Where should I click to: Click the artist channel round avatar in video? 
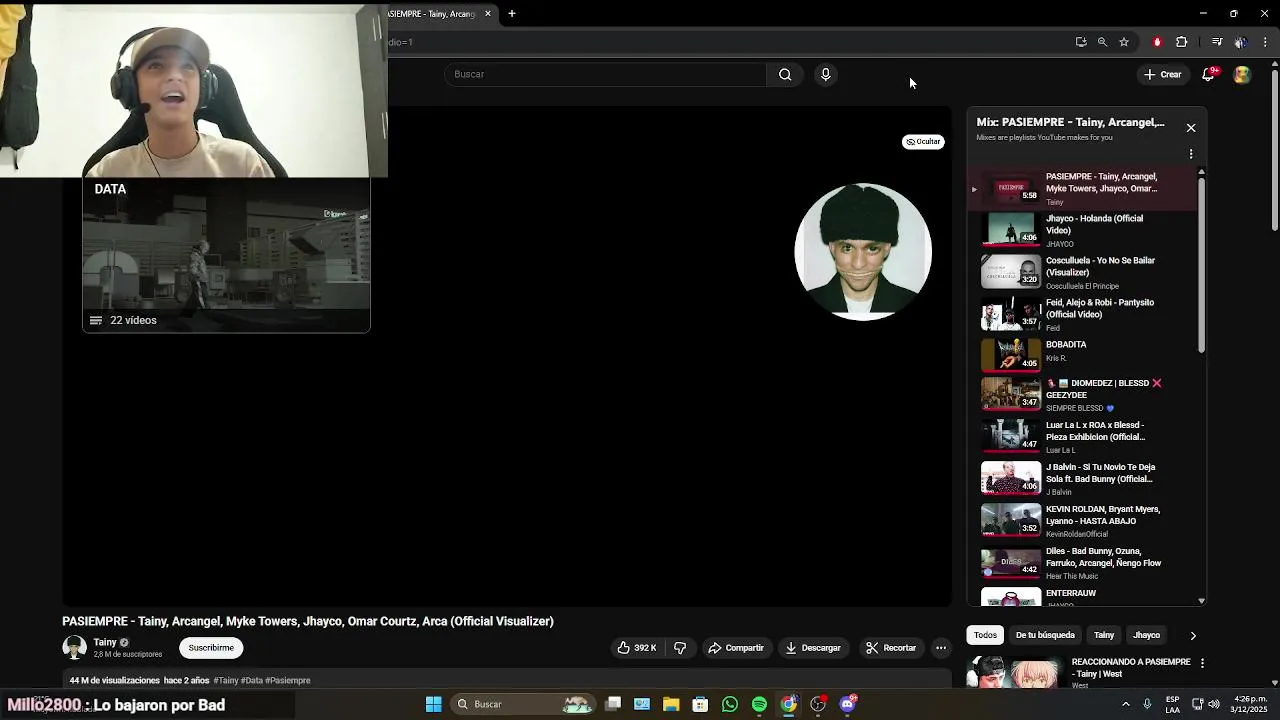(x=863, y=252)
